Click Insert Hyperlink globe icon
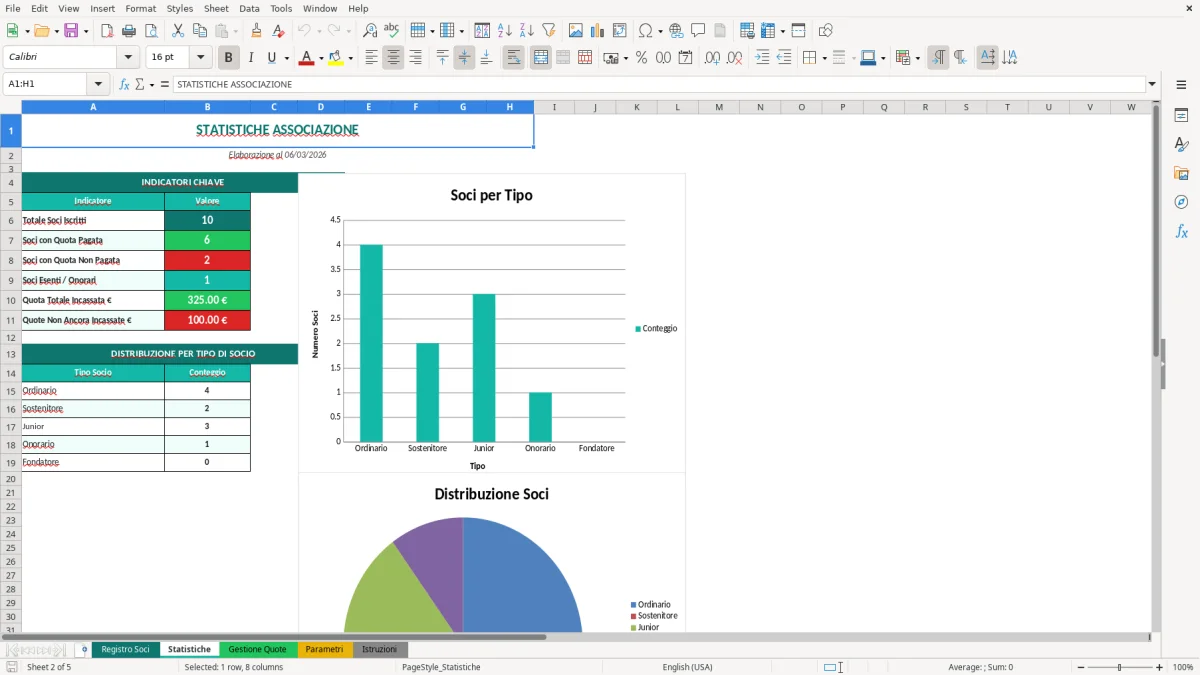The width and height of the screenshot is (1200, 675). tap(676, 31)
